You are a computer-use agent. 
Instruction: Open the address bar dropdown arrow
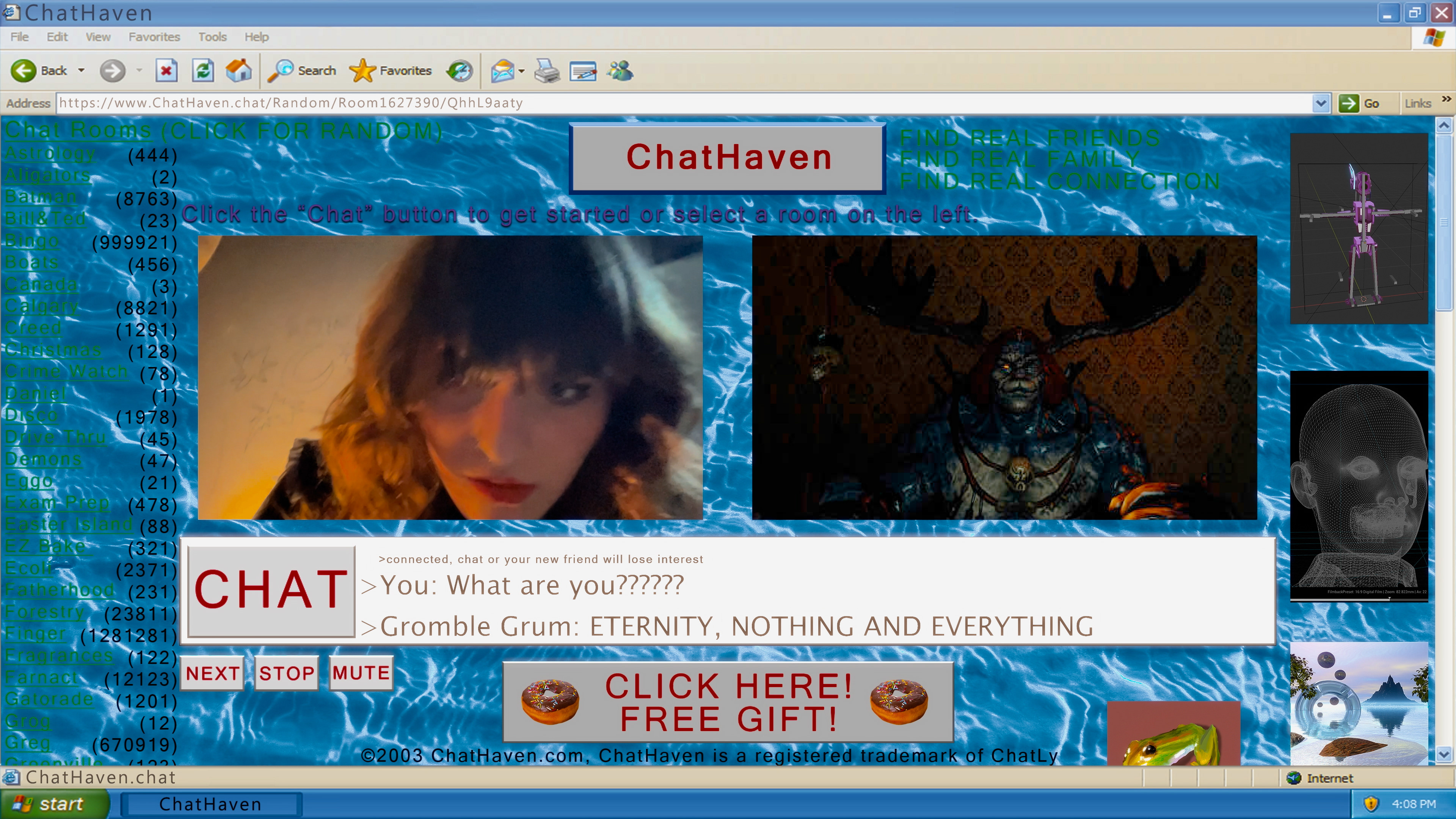(1320, 104)
